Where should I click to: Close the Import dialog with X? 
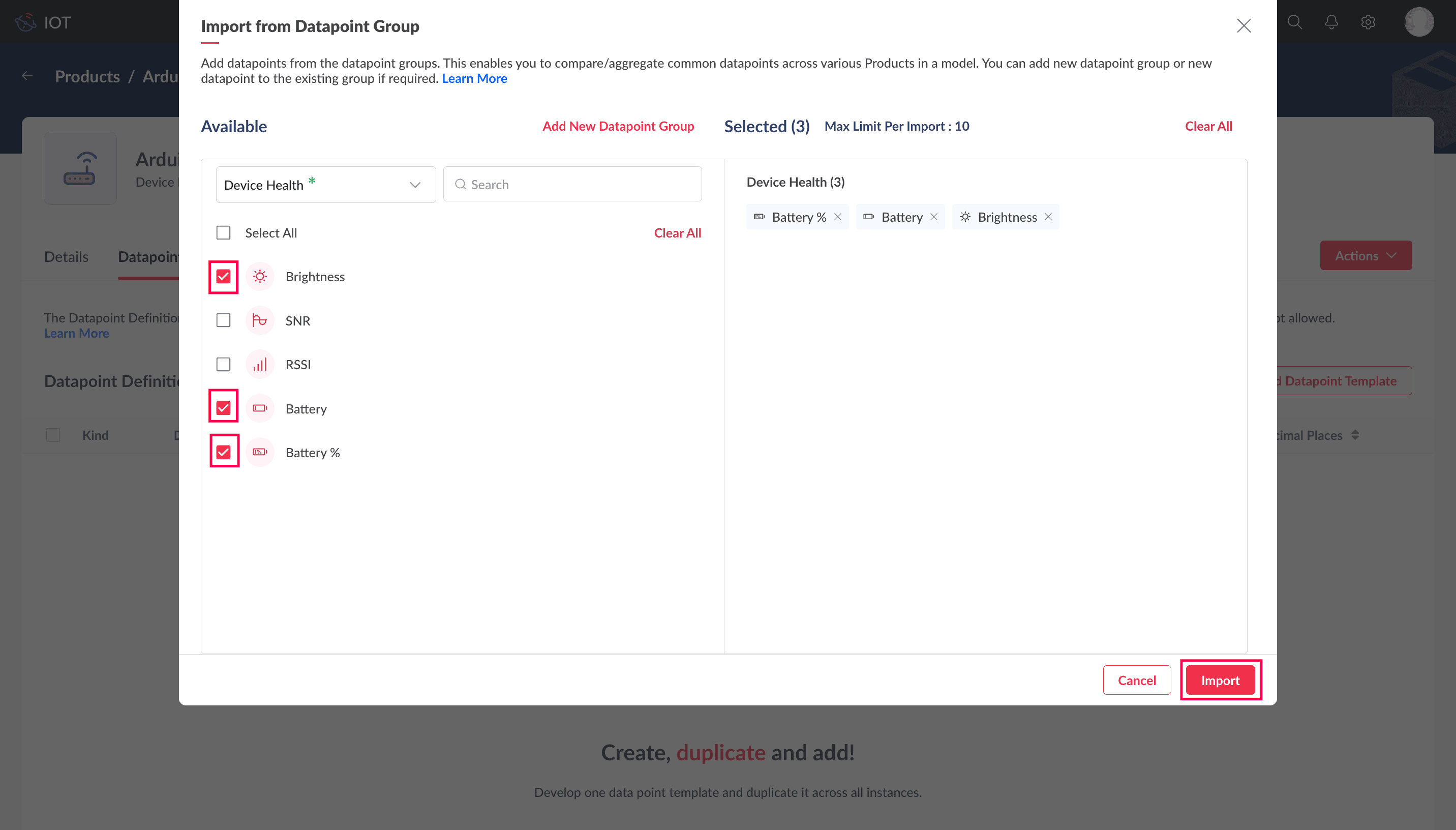point(1243,25)
